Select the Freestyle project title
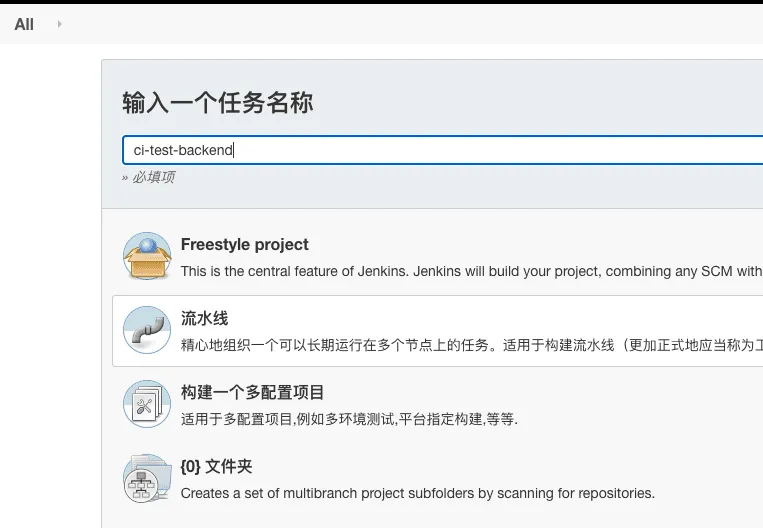Screen dimensions: 763x528 [244, 244]
